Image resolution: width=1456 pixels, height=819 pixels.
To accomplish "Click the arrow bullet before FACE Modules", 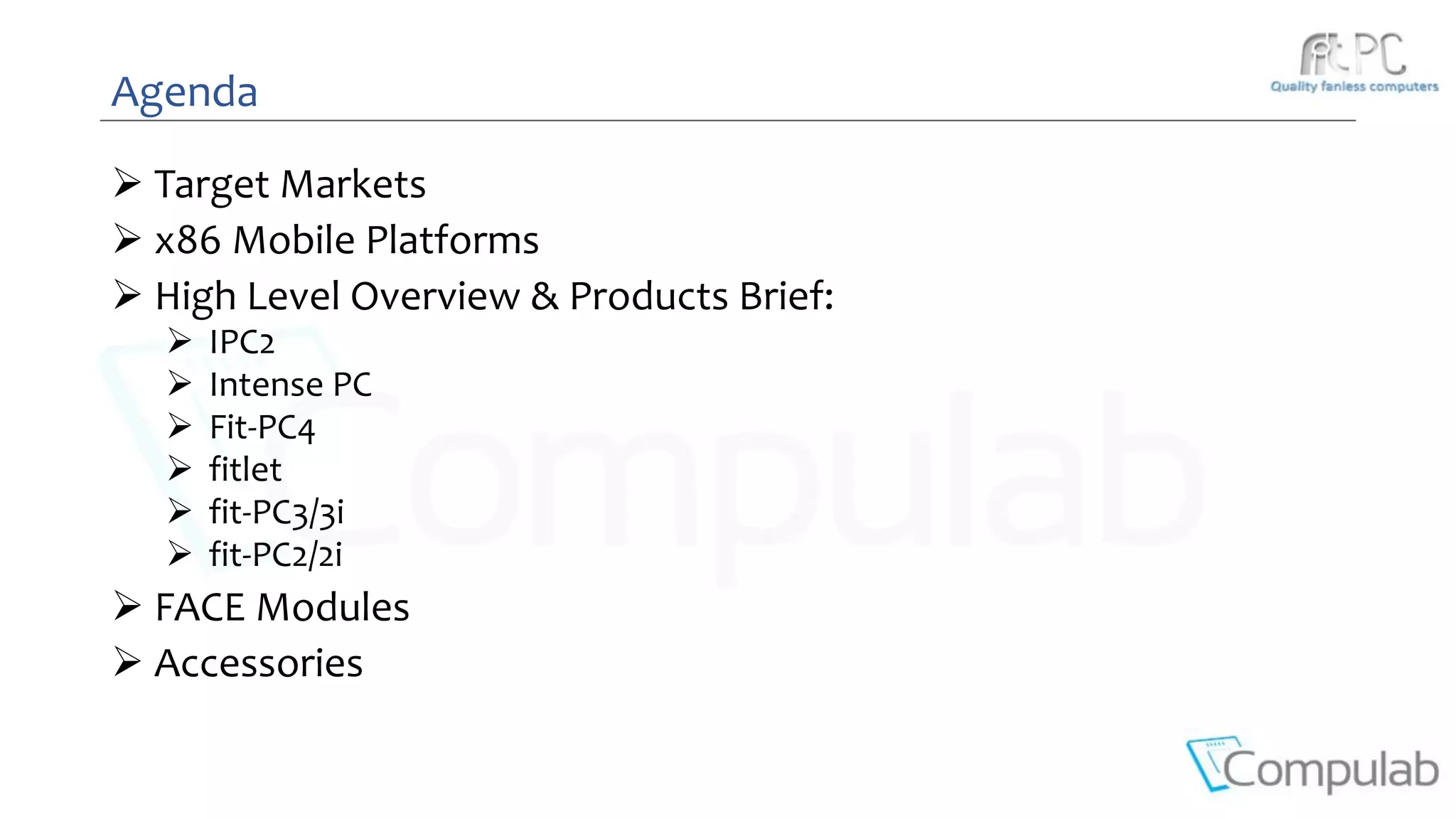I will (127, 606).
